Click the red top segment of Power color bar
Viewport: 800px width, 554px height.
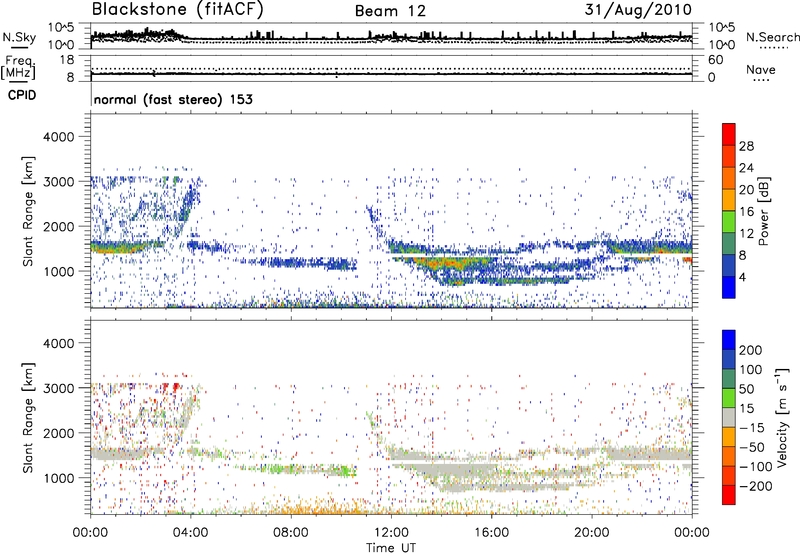point(729,134)
